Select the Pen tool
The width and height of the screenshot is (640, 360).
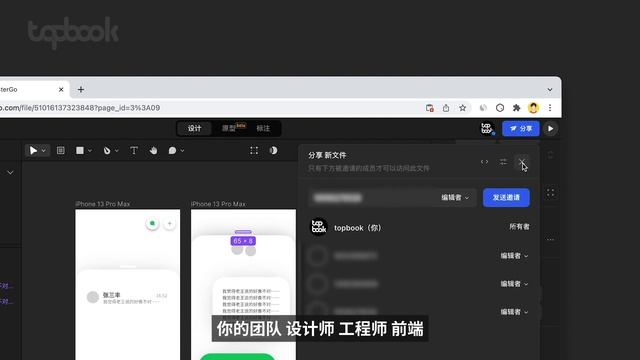click(x=107, y=151)
